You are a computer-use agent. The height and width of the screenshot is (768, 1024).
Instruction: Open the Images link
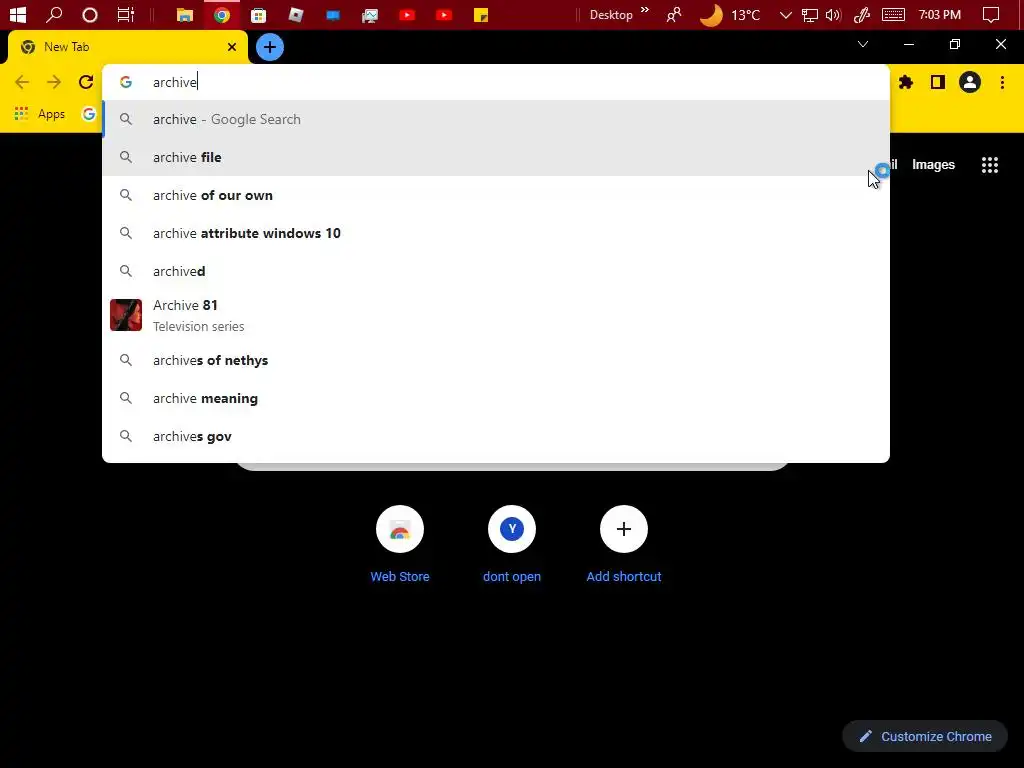(933, 165)
